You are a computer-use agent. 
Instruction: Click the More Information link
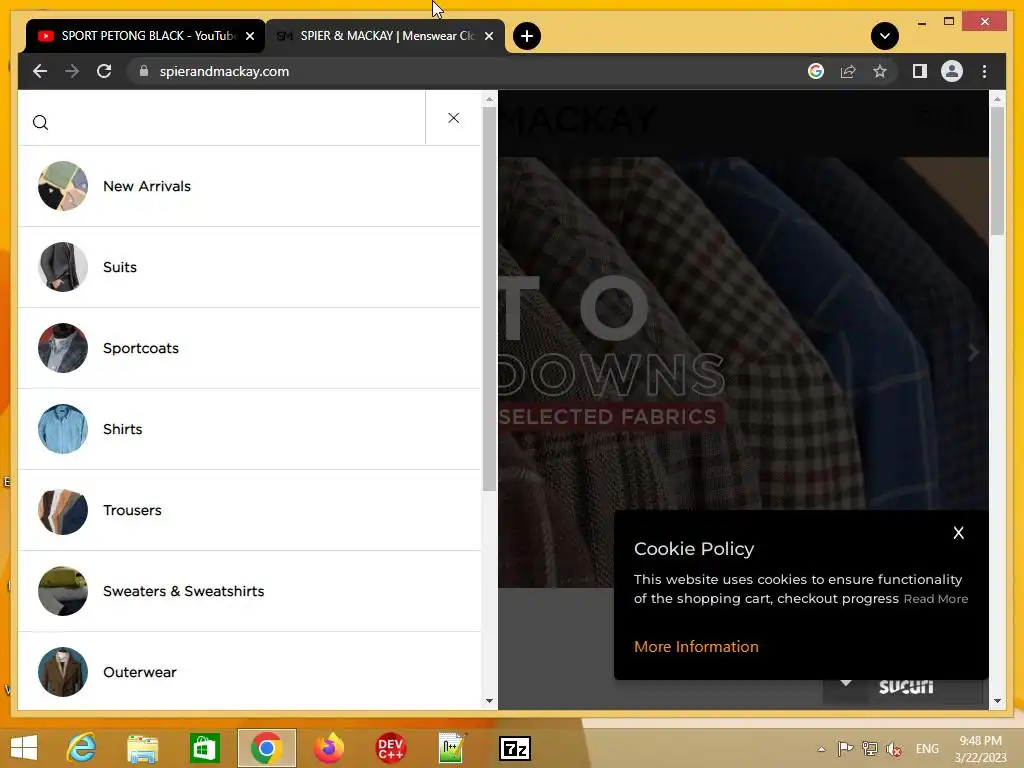click(x=696, y=647)
